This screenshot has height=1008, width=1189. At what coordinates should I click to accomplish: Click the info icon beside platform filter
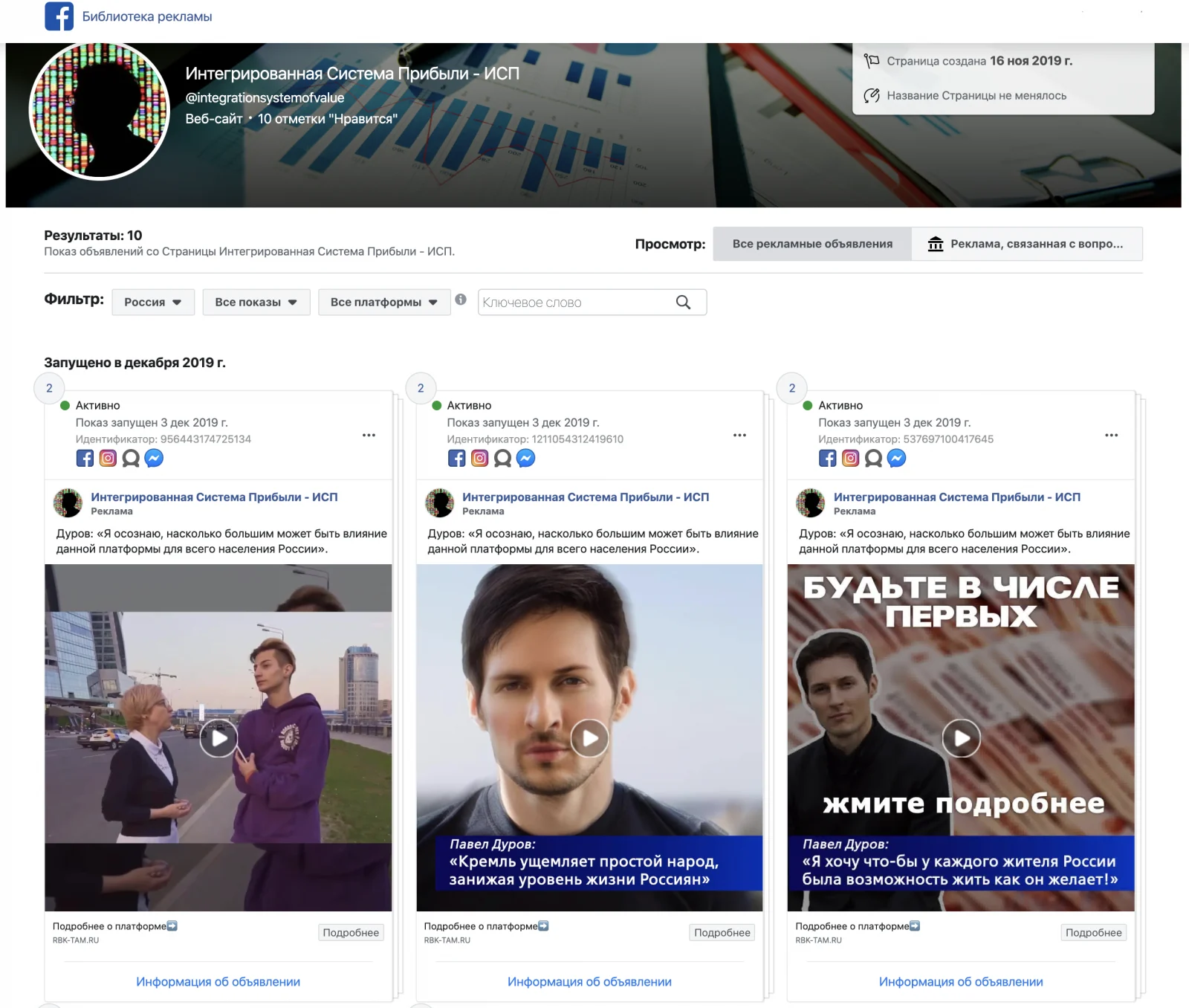(461, 300)
